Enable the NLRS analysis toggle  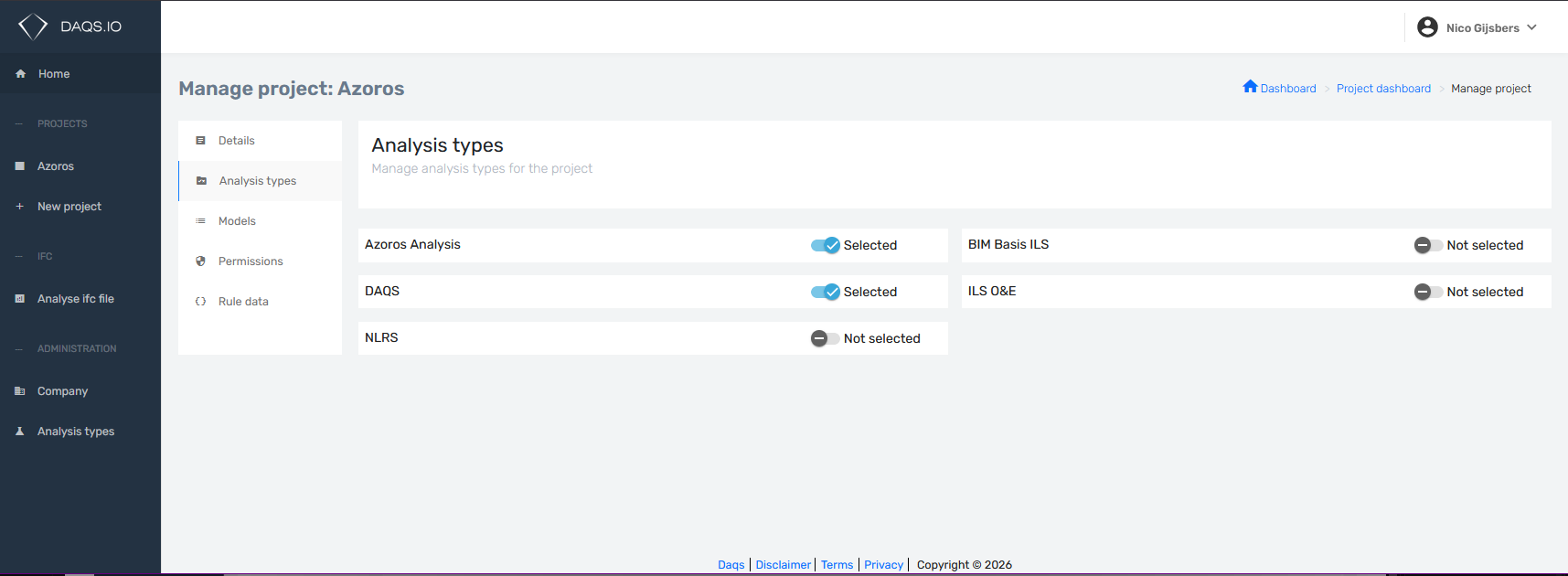pos(825,338)
